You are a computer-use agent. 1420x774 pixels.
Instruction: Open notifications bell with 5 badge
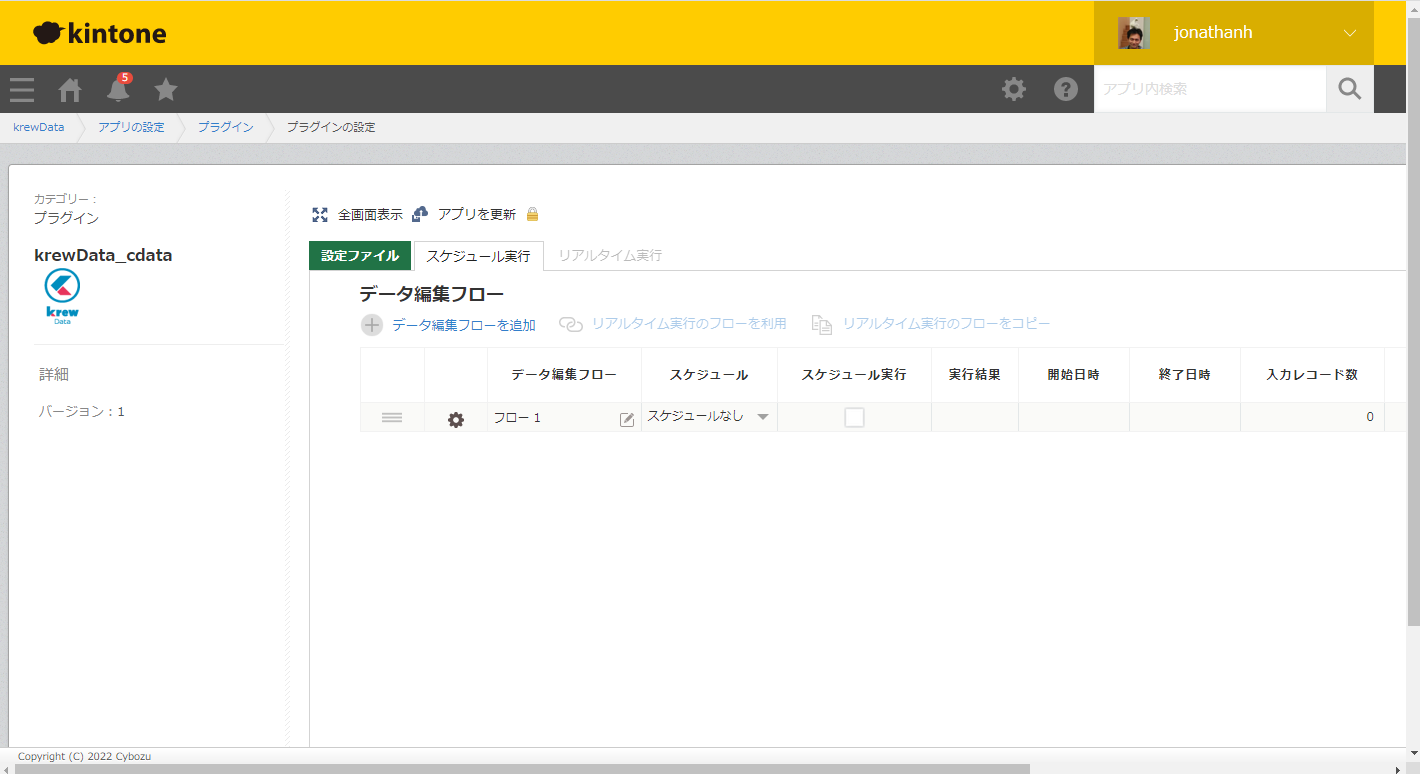pyautogui.click(x=119, y=88)
